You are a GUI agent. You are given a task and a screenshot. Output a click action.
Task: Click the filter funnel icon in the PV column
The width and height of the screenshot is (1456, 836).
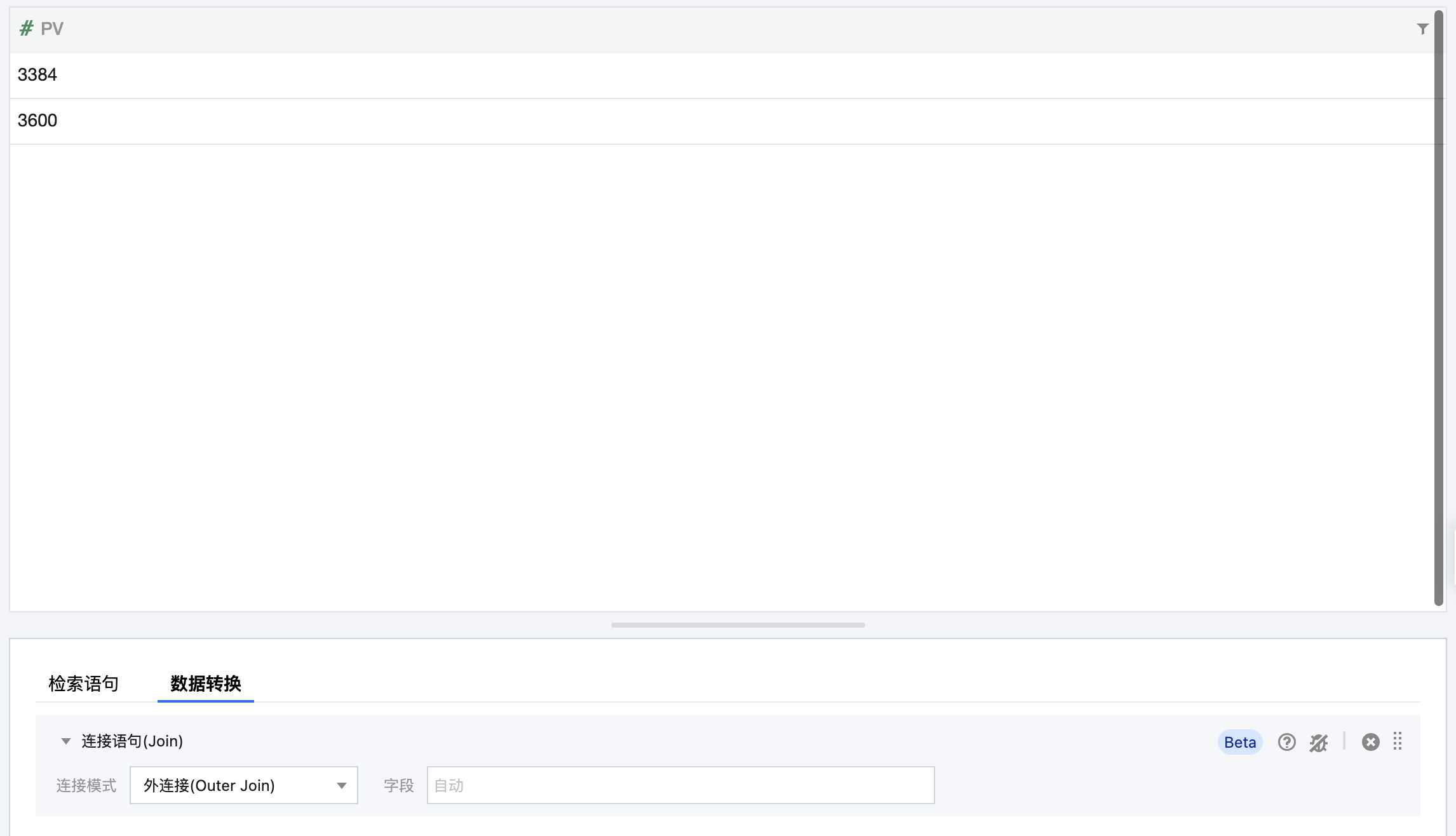[1422, 29]
